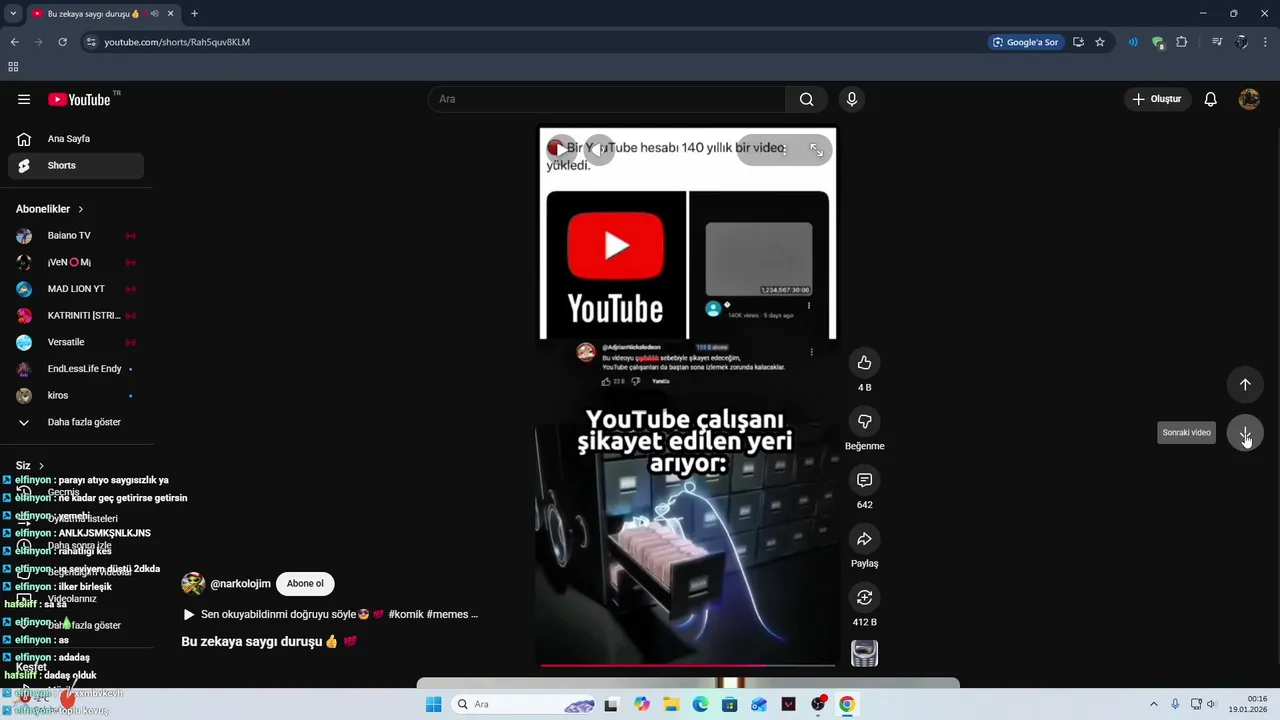Viewport: 1280px width, 720px height.
Task: Open Chrome media controls icon
Action: (x=1217, y=42)
